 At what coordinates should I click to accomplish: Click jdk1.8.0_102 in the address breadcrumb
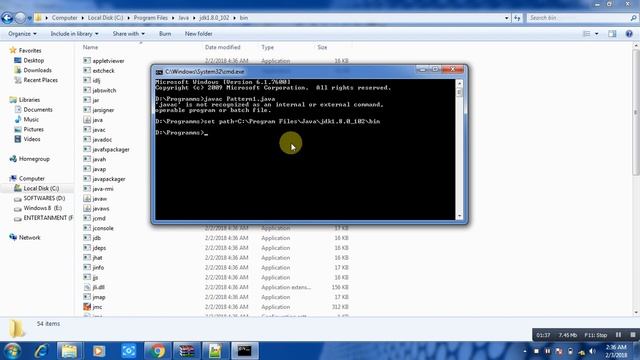tap(214, 18)
